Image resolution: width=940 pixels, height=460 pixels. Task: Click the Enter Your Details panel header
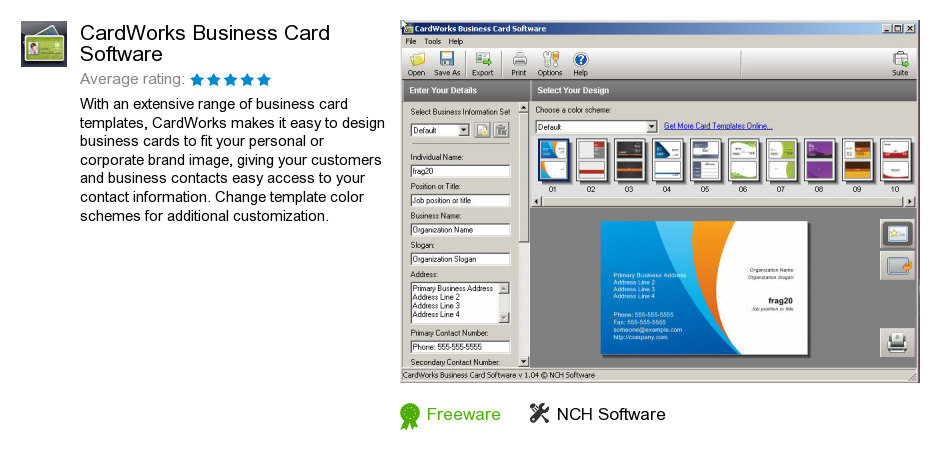click(465, 91)
